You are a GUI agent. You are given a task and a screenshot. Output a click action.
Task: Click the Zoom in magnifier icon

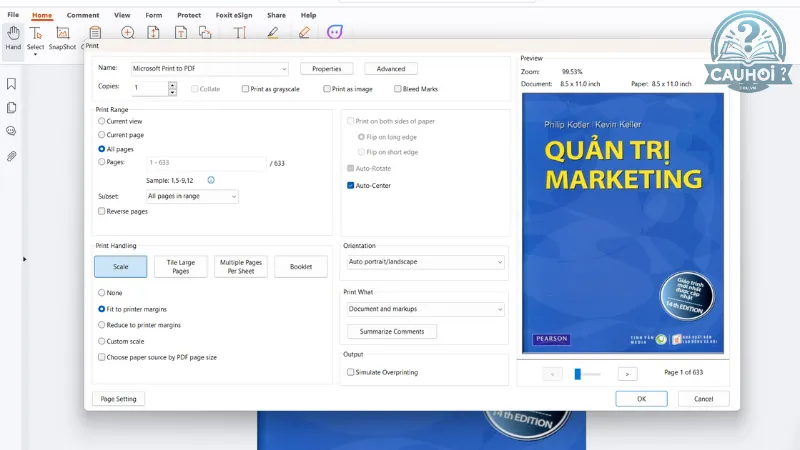pyautogui.click(x=128, y=33)
